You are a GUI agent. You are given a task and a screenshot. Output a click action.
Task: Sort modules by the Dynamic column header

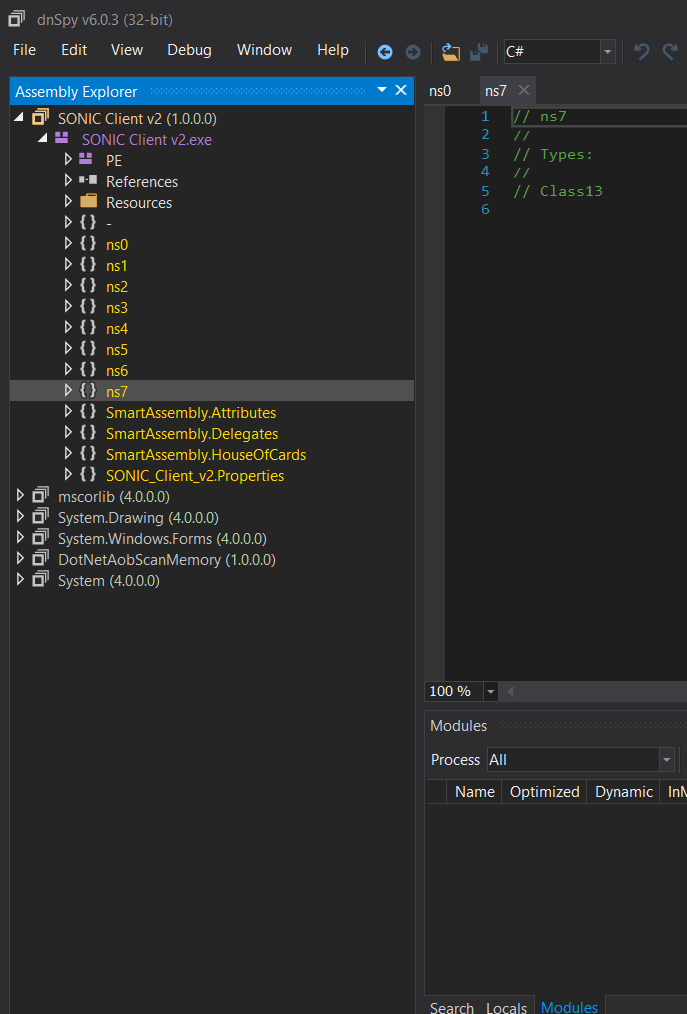[624, 792]
